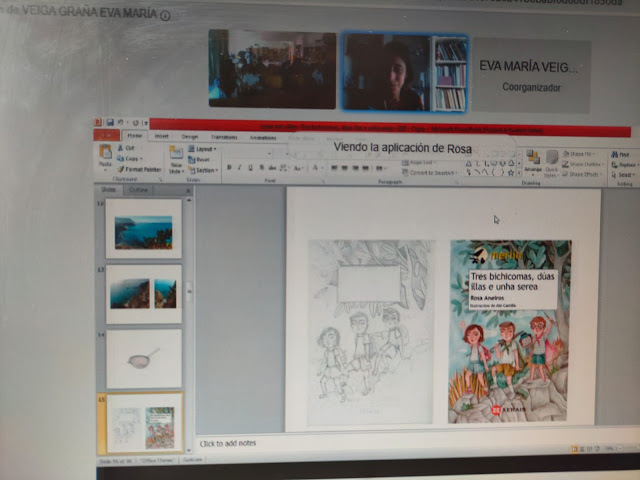Click the info icon beside EVA MARÍA name
640x480 pixels.
coord(165,16)
